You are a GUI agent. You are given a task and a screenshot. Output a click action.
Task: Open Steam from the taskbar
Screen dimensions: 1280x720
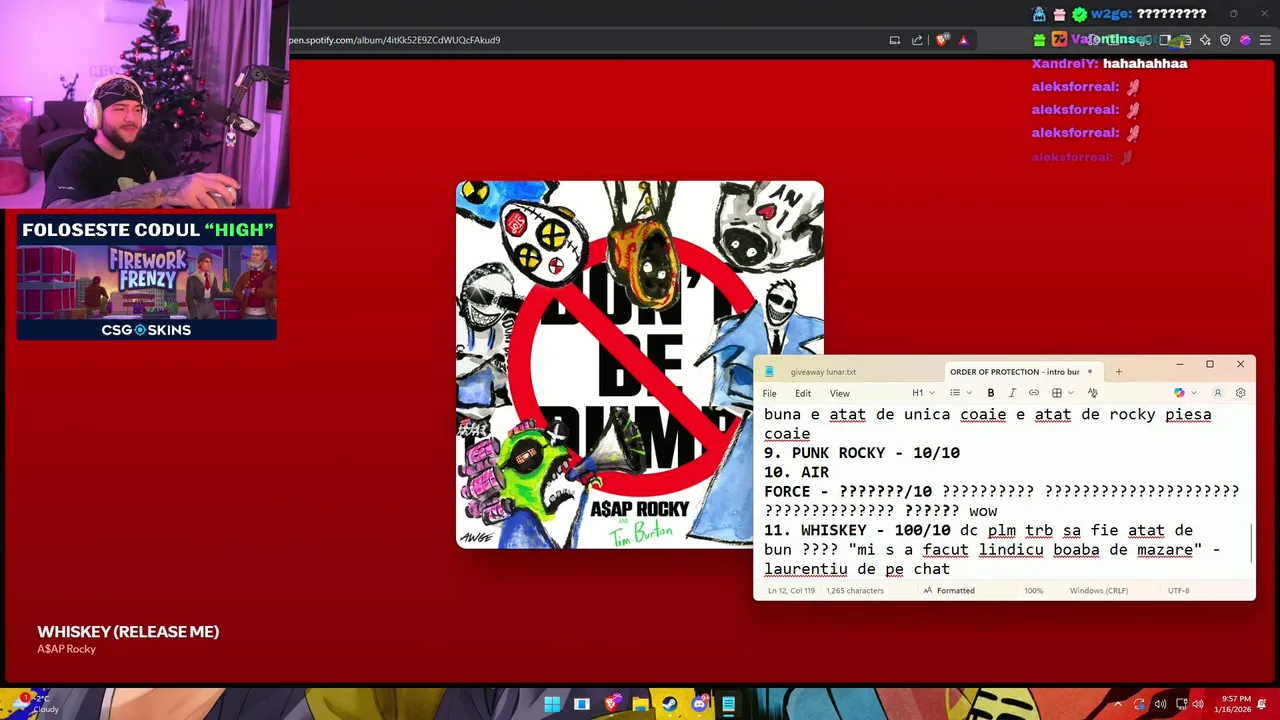coord(670,704)
